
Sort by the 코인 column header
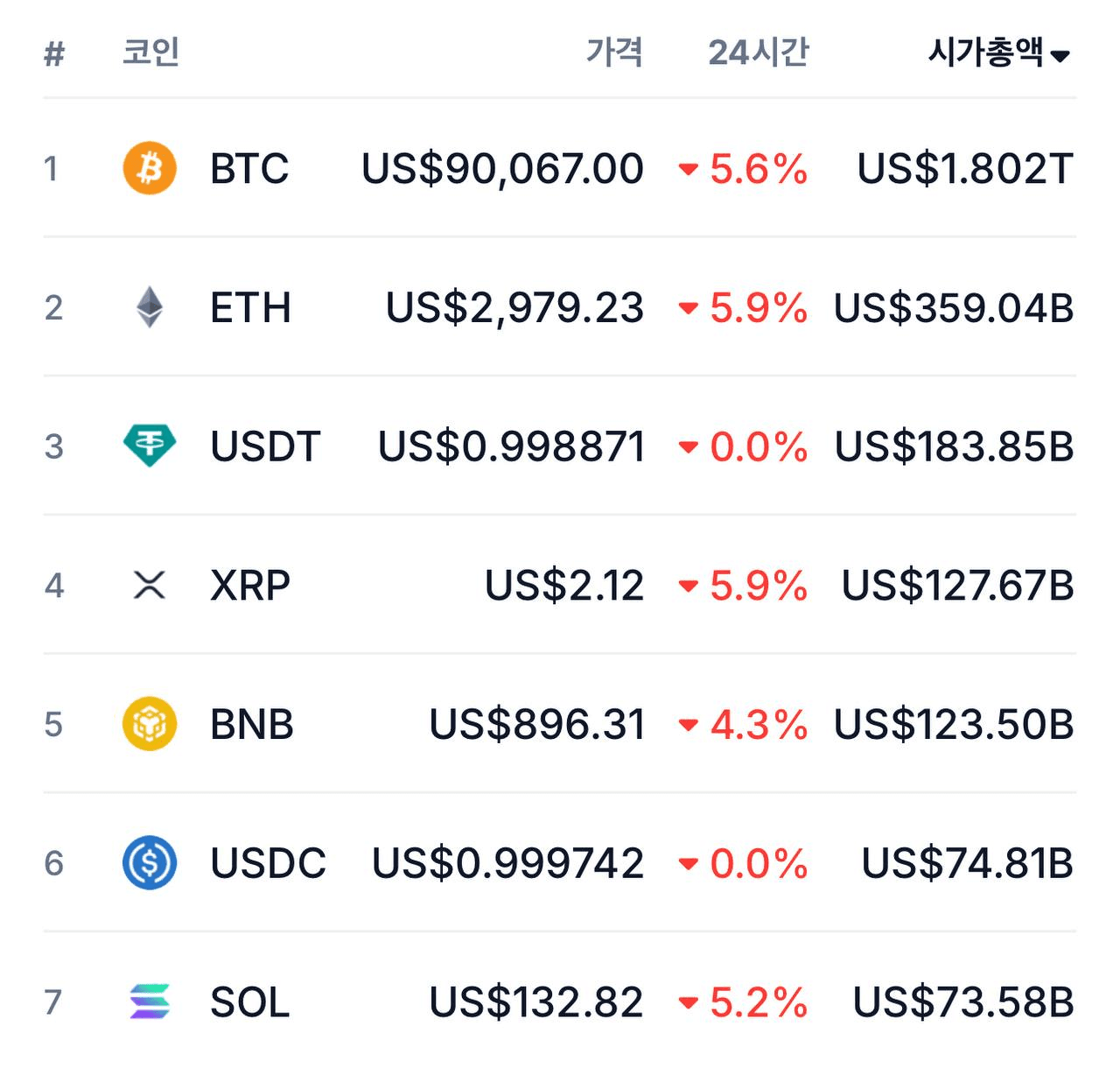click(151, 53)
